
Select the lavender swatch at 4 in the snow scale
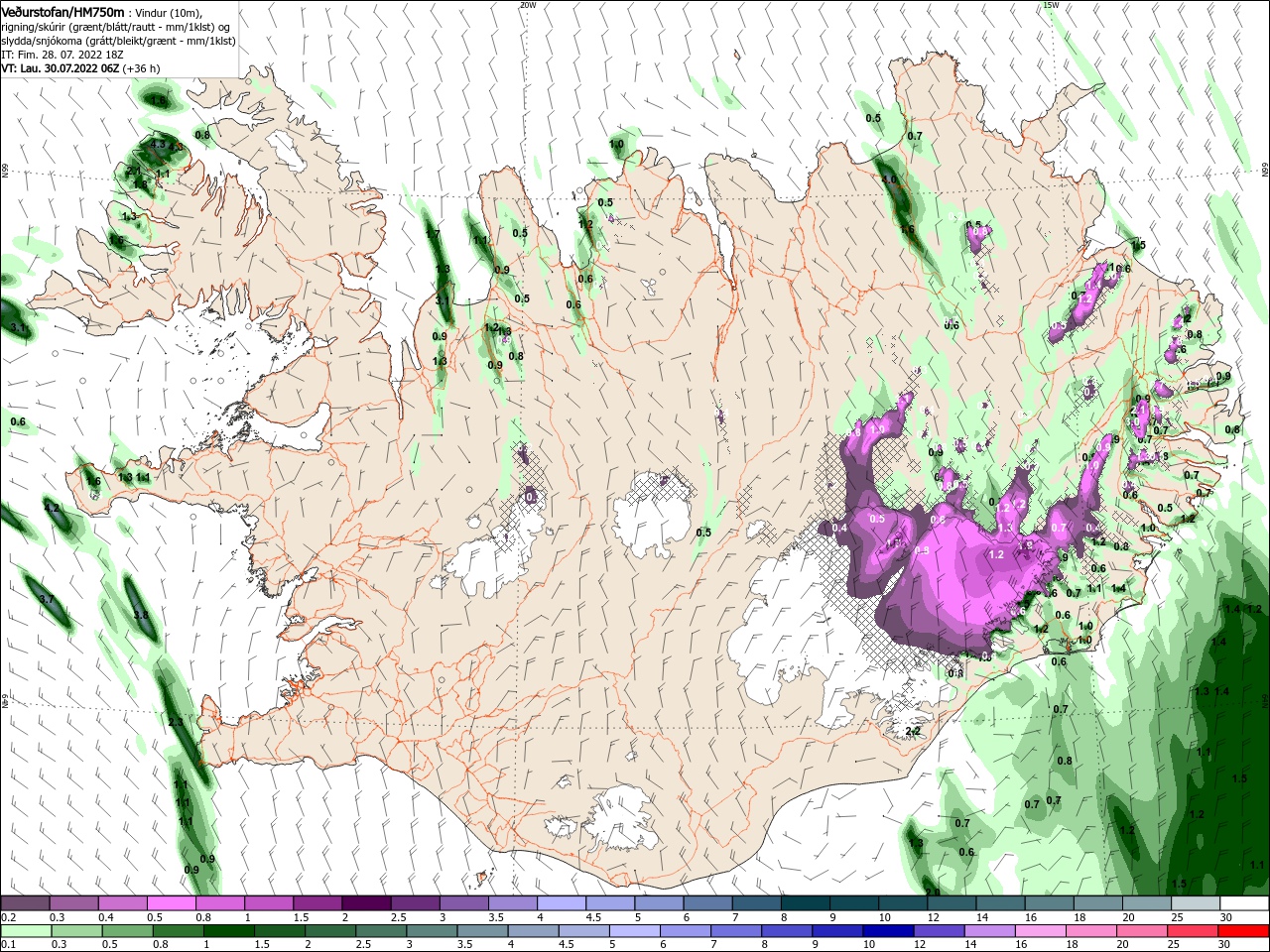coord(560,903)
